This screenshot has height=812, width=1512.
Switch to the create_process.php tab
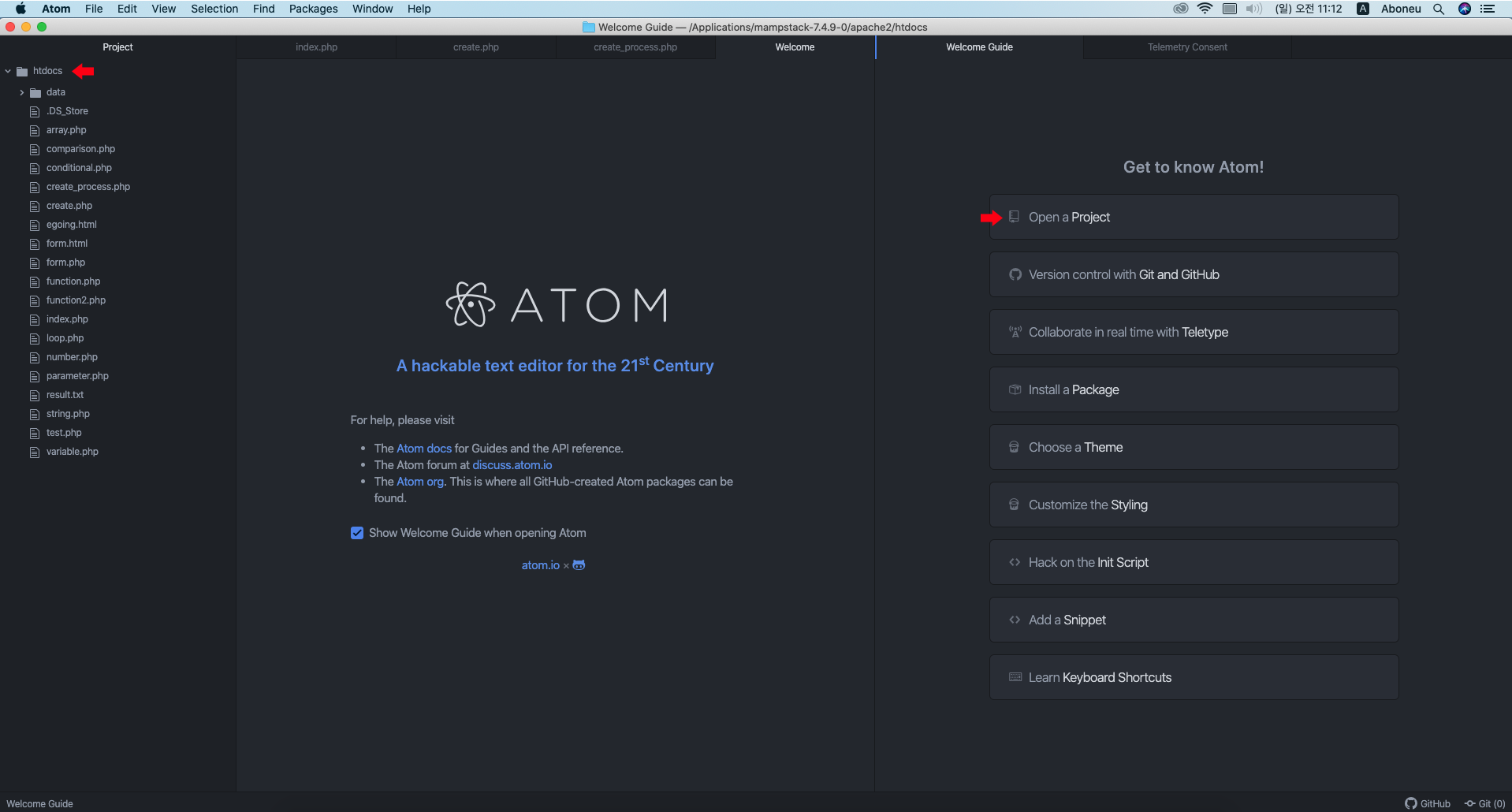635,47
